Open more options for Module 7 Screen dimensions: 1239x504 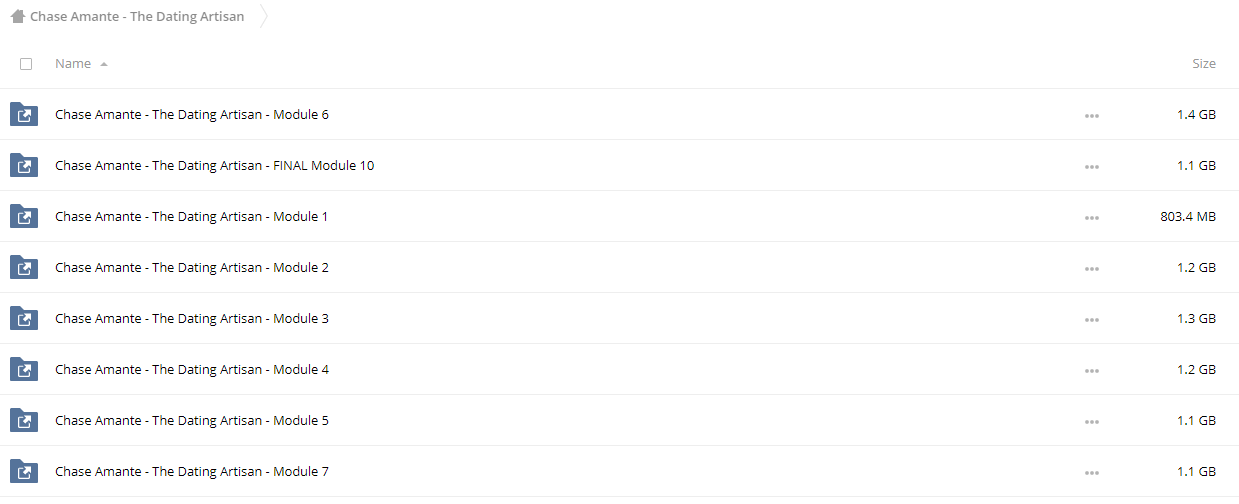coord(1091,472)
